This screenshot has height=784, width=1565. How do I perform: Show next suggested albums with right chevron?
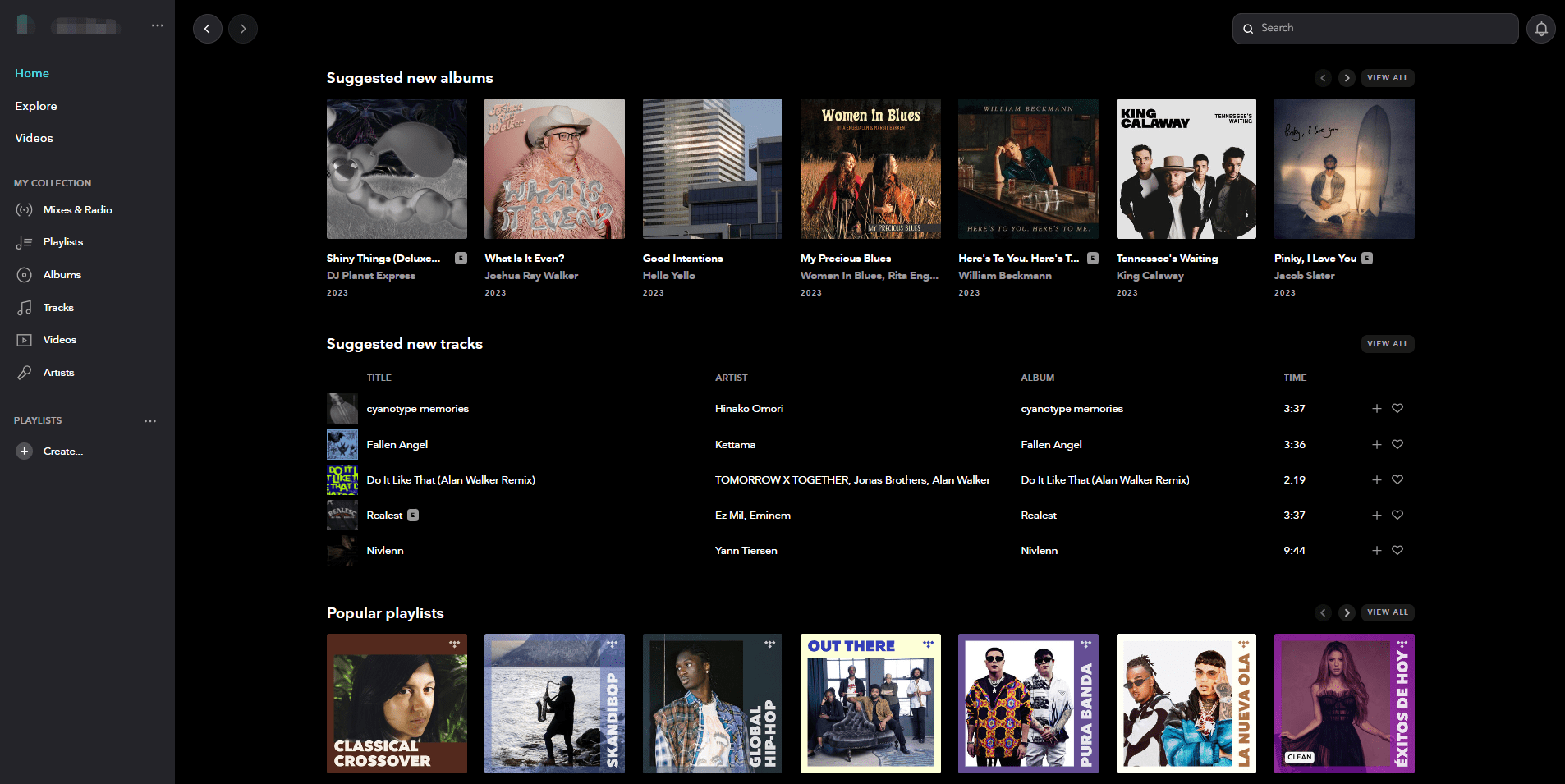(1347, 78)
